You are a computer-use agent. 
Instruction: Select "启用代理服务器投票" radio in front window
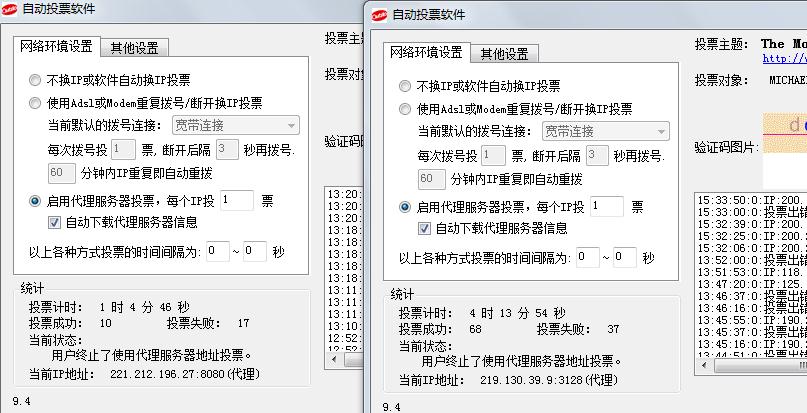pos(405,207)
